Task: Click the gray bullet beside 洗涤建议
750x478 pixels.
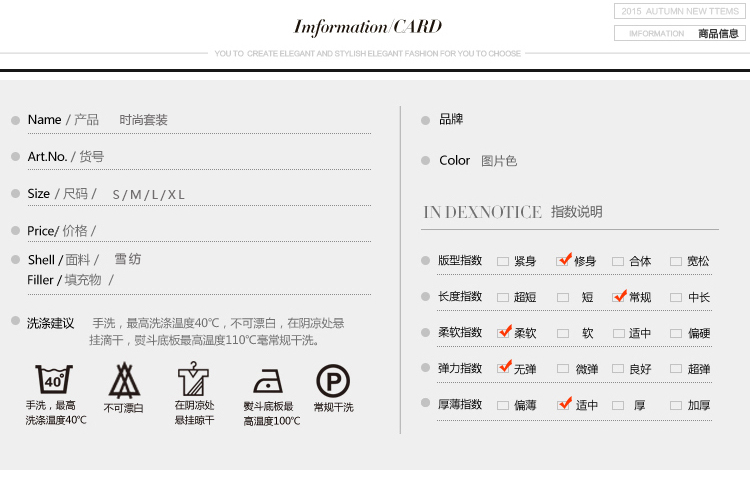Action: (x=15, y=322)
